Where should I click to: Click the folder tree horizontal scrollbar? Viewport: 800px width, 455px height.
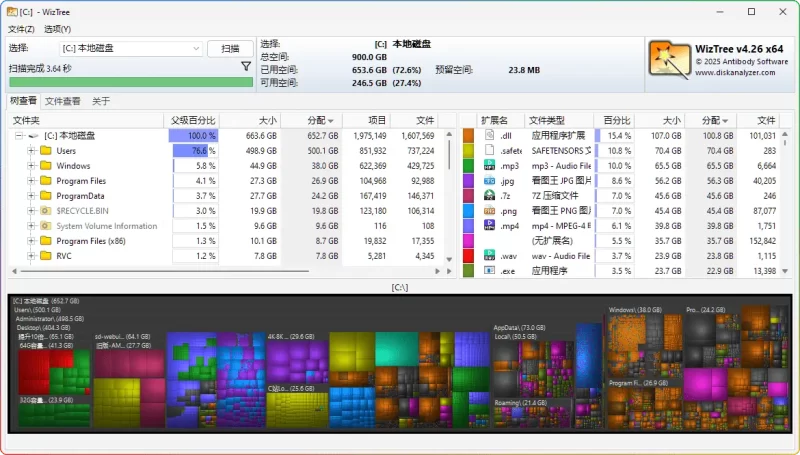(x=164, y=271)
